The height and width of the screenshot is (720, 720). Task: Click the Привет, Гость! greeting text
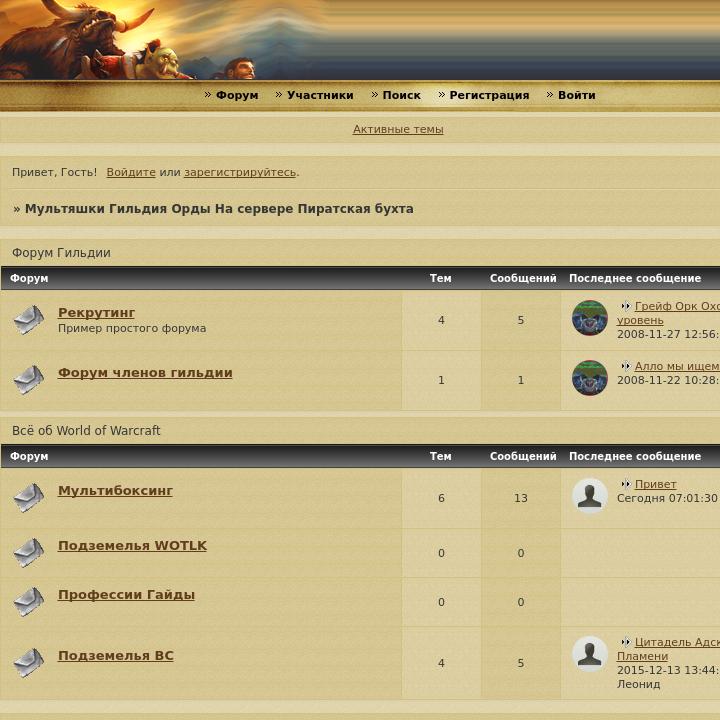54,172
